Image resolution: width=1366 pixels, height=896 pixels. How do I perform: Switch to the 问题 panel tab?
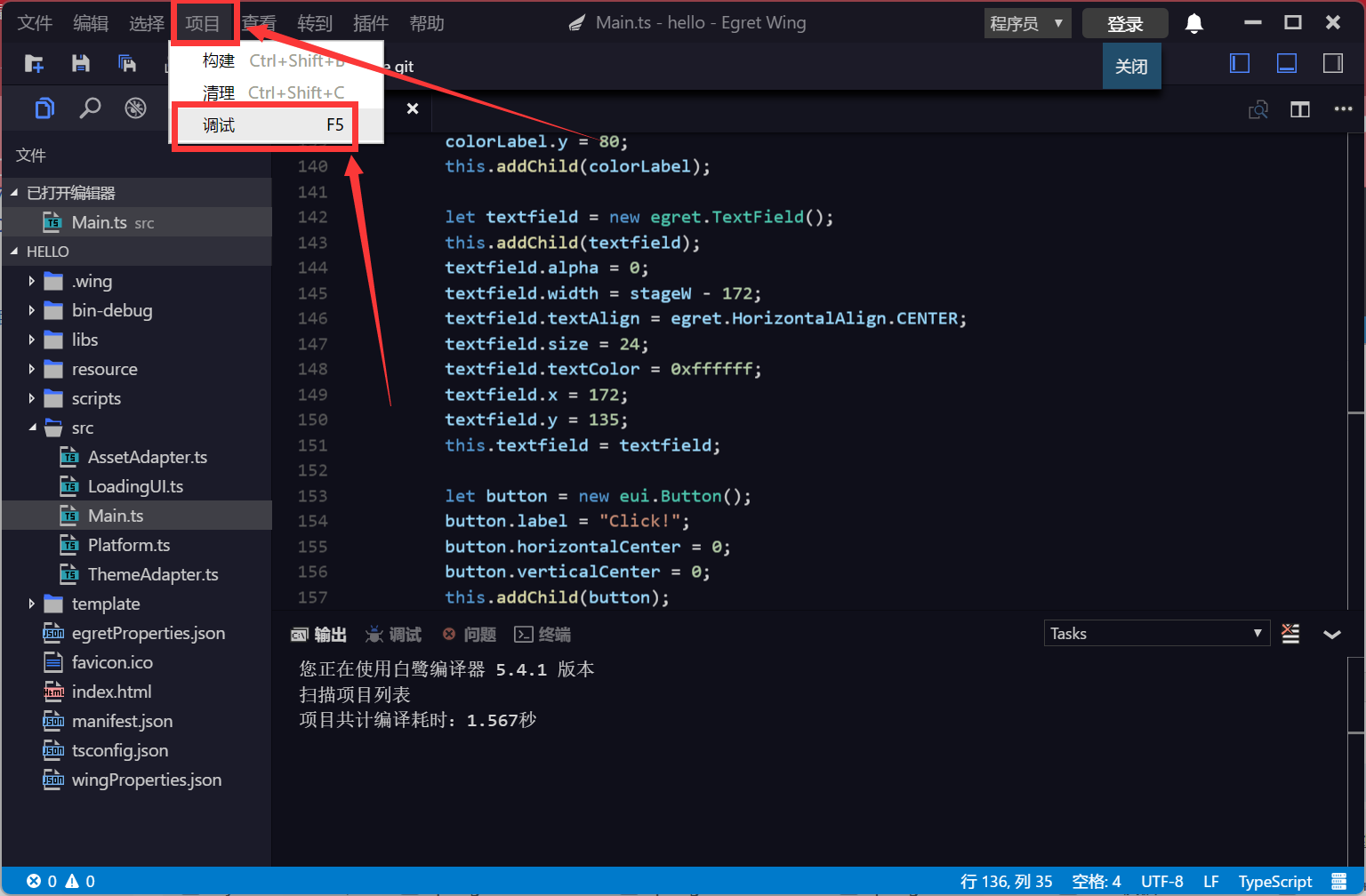(469, 635)
